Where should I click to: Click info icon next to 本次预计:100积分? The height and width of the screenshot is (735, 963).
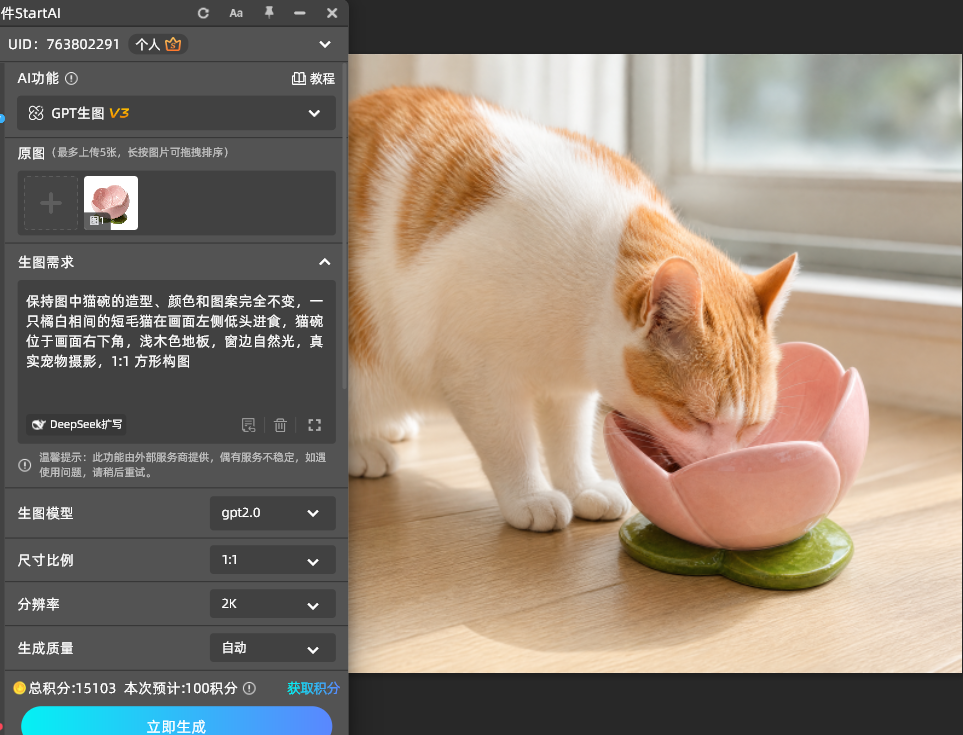pos(249,688)
